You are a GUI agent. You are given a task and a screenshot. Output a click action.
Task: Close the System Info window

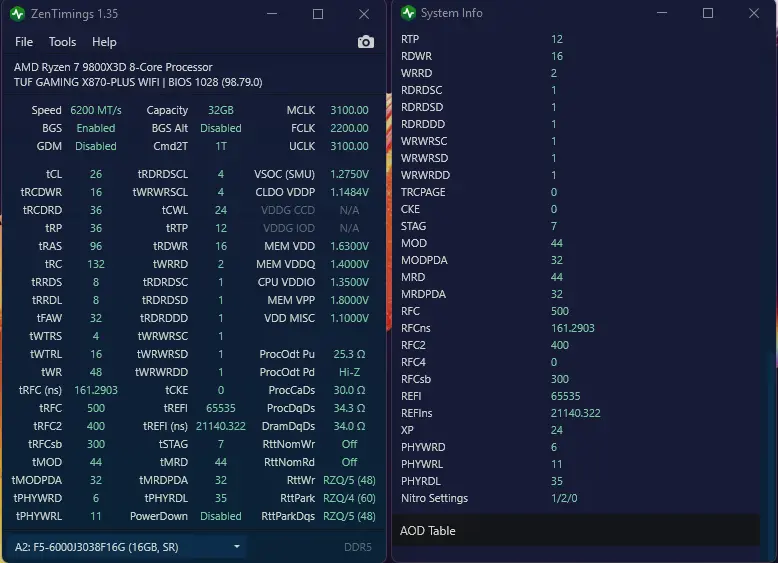tap(754, 13)
